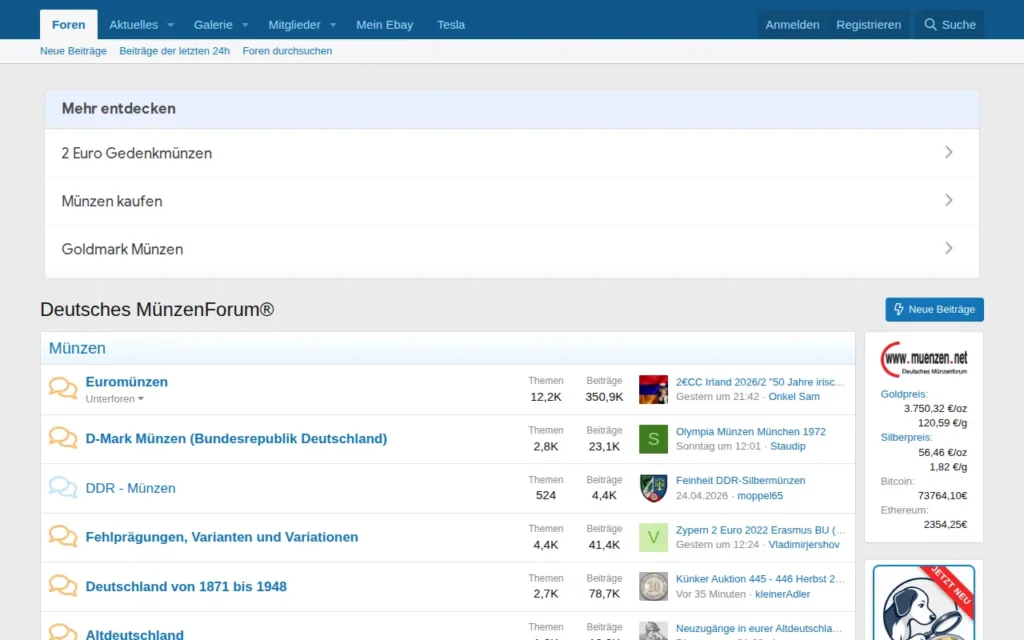Click the DDR - Münzen forum bubble icon
This screenshot has height=640, width=1024.
[63, 487]
